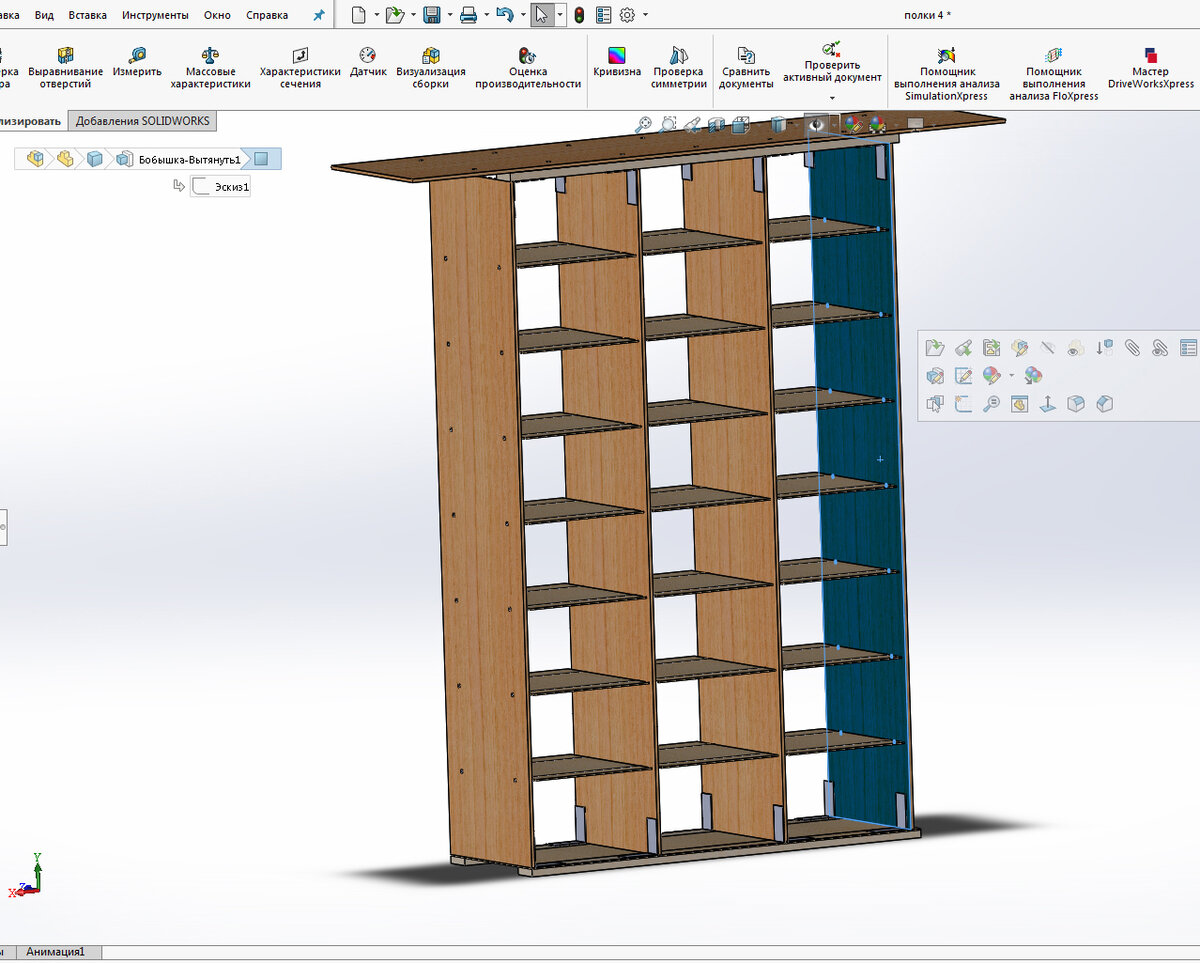The image size is (1200, 963).
Task: Open the Print dropdown arrow
Action: point(486,15)
